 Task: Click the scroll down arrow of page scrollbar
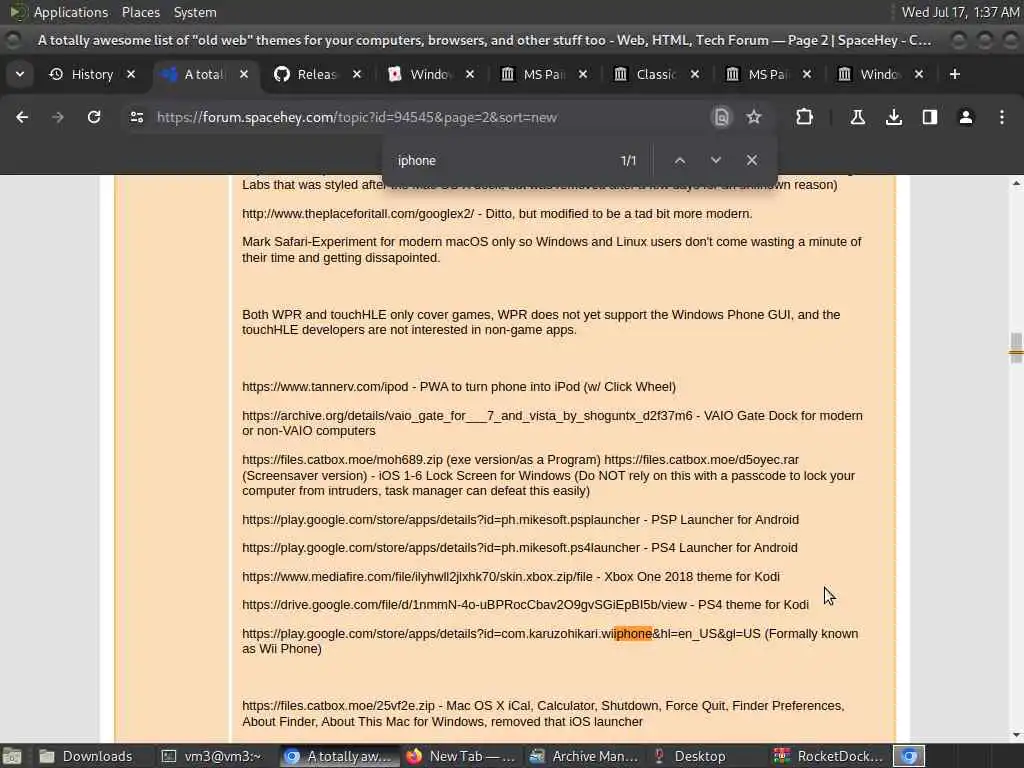[x=1016, y=735]
